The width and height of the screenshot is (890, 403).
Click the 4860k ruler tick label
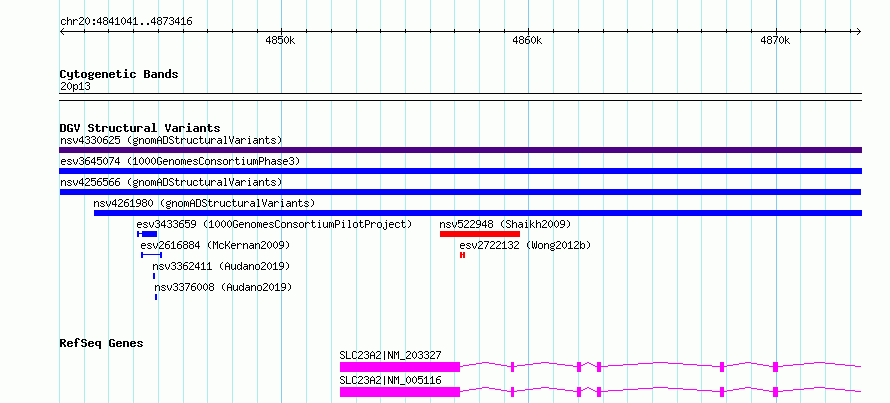coord(527,41)
